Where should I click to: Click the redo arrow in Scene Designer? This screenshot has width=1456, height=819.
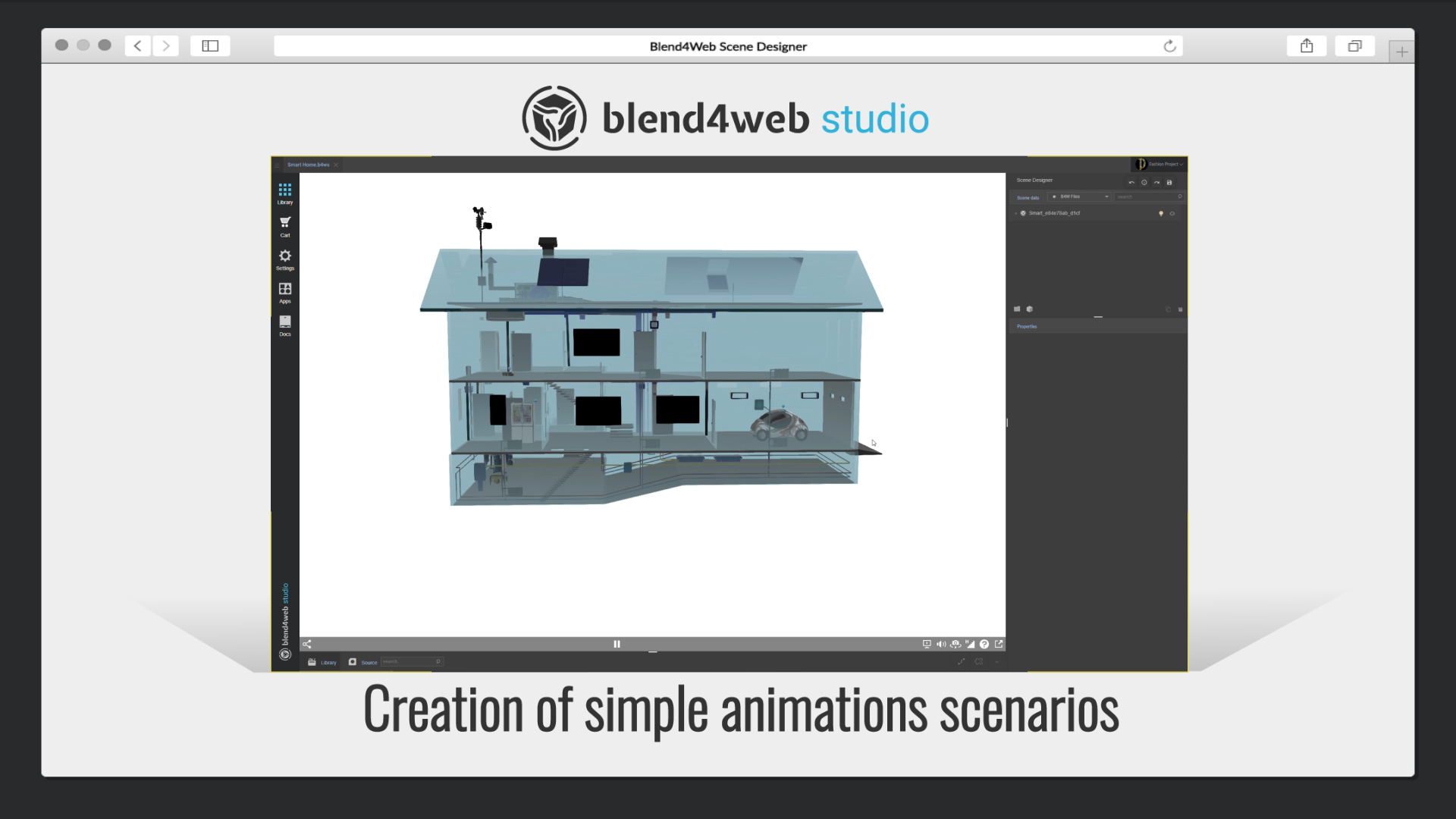point(1156,183)
